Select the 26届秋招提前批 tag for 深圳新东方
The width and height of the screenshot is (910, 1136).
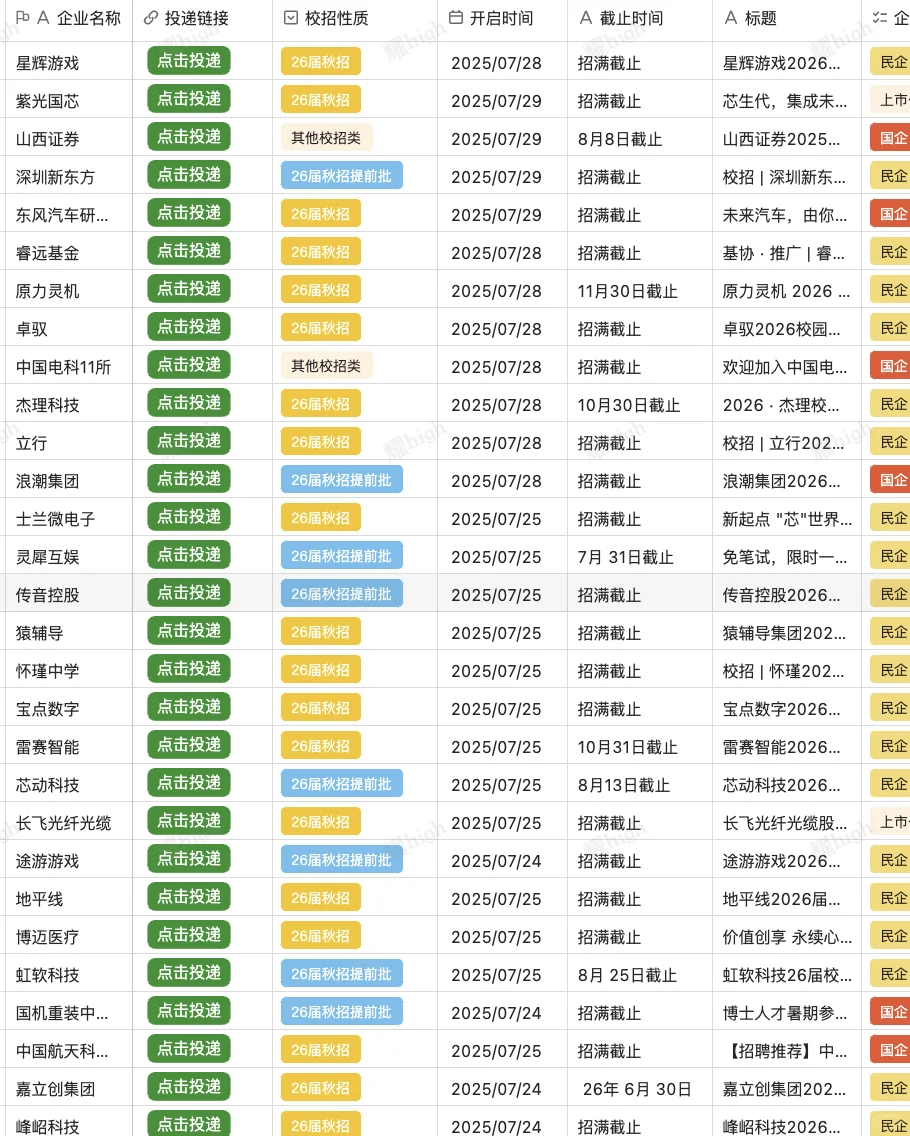(341, 176)
